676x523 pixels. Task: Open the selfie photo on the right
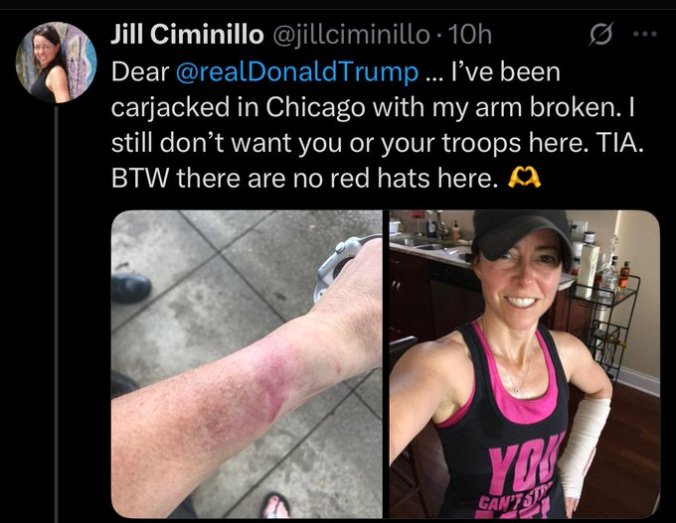[525, 364]
